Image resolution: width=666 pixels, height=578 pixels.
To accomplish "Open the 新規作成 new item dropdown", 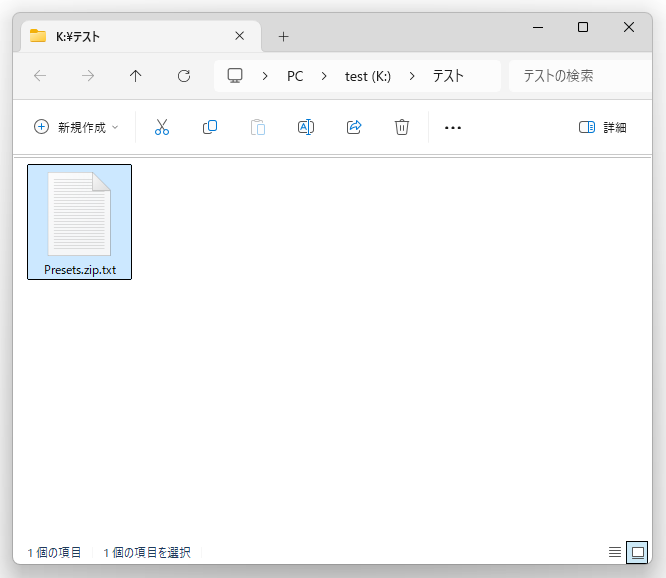I will point(76,127).
